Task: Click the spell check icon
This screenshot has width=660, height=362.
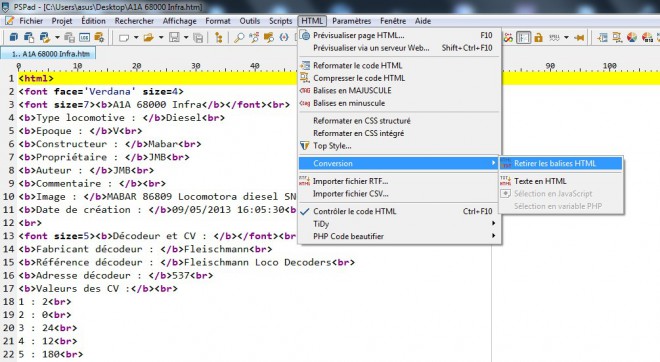Action: tap(554, 37)
